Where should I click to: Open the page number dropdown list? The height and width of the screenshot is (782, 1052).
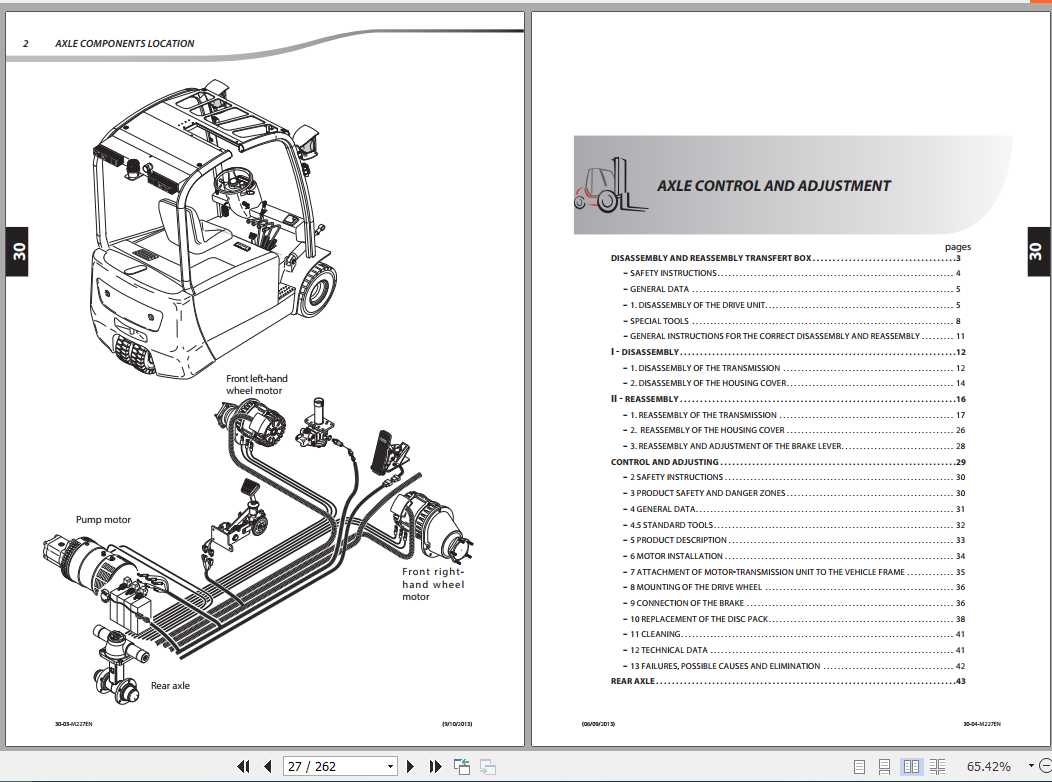click(x=390, y=765)
